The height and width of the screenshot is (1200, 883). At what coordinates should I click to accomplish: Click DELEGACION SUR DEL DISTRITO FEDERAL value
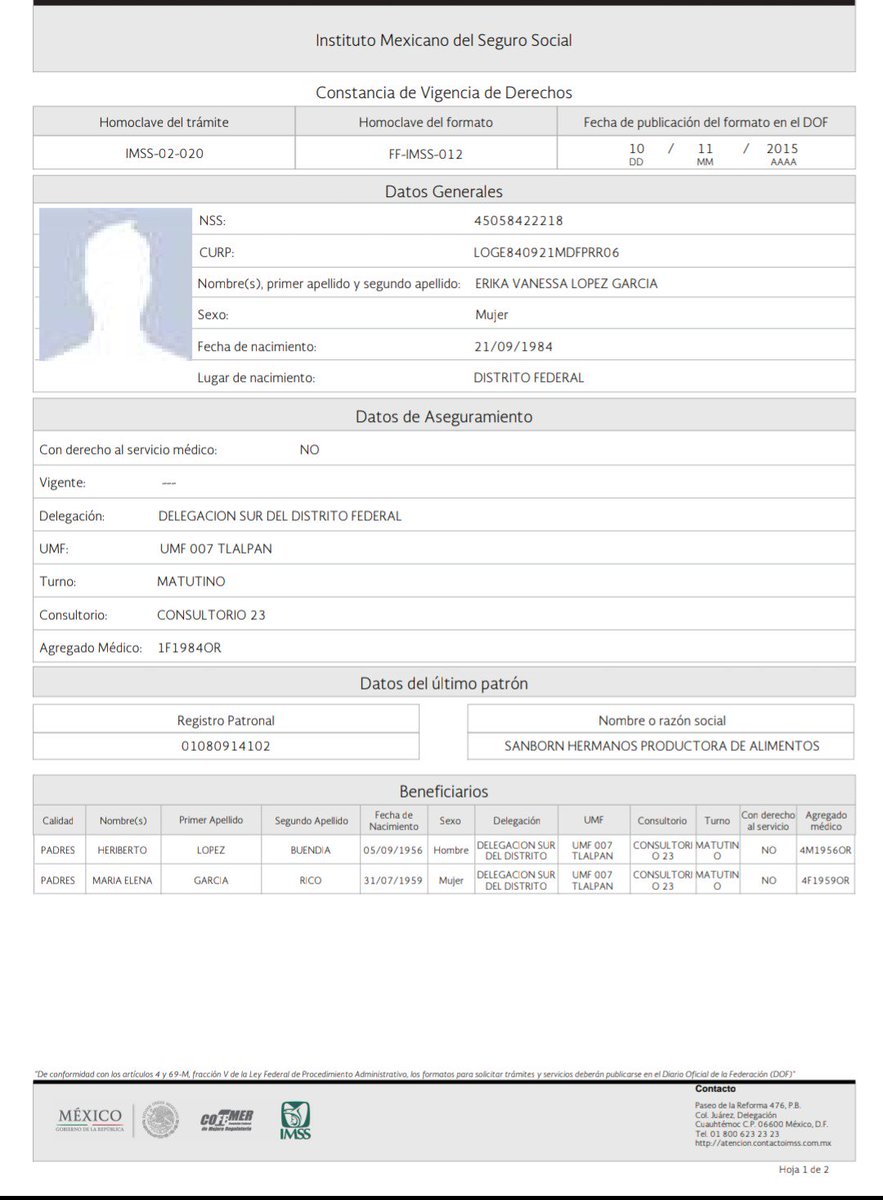[280, 516]
